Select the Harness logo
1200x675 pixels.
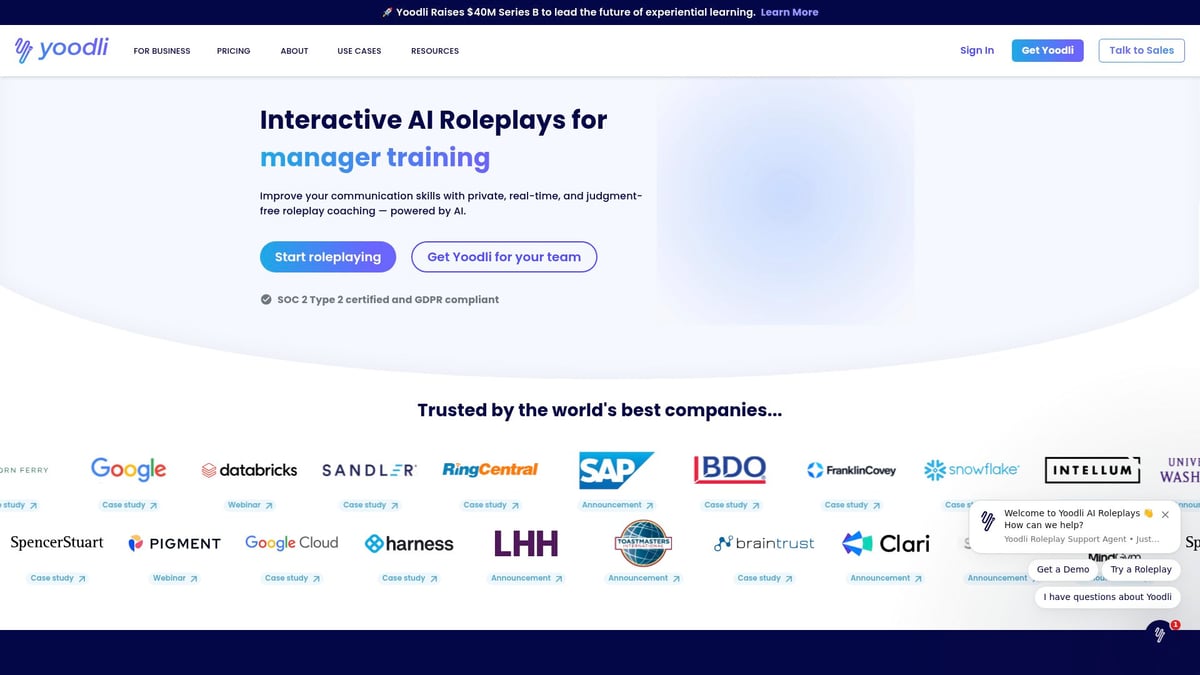tap(409, 542)
